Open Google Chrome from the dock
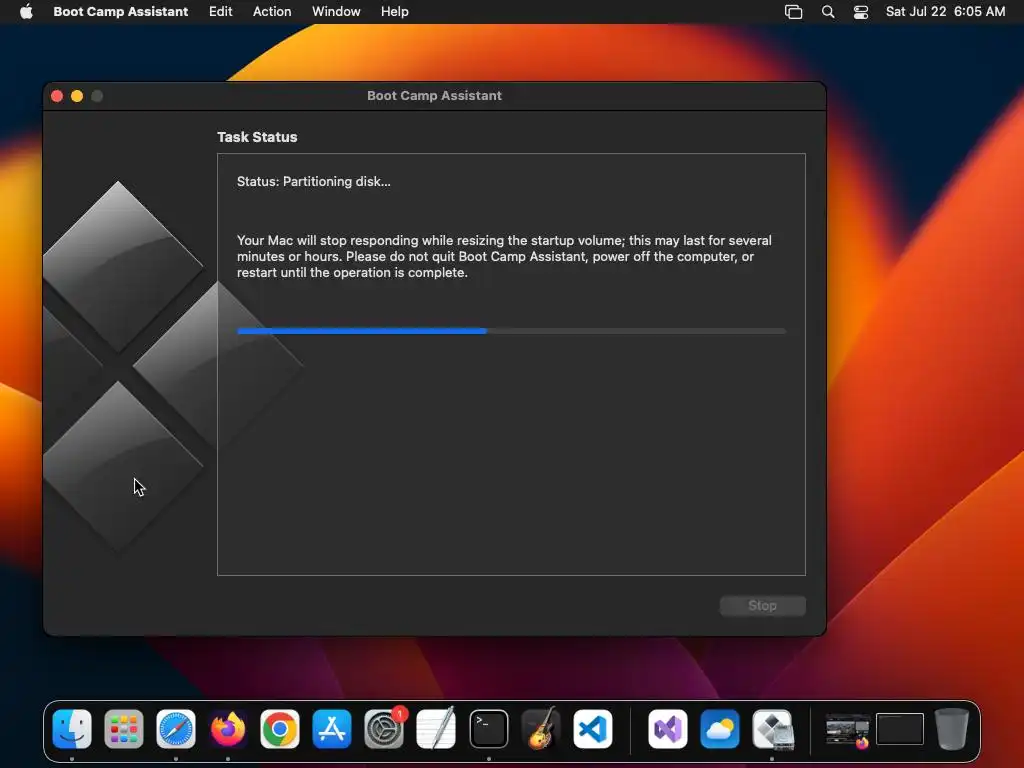 (280, 729)
